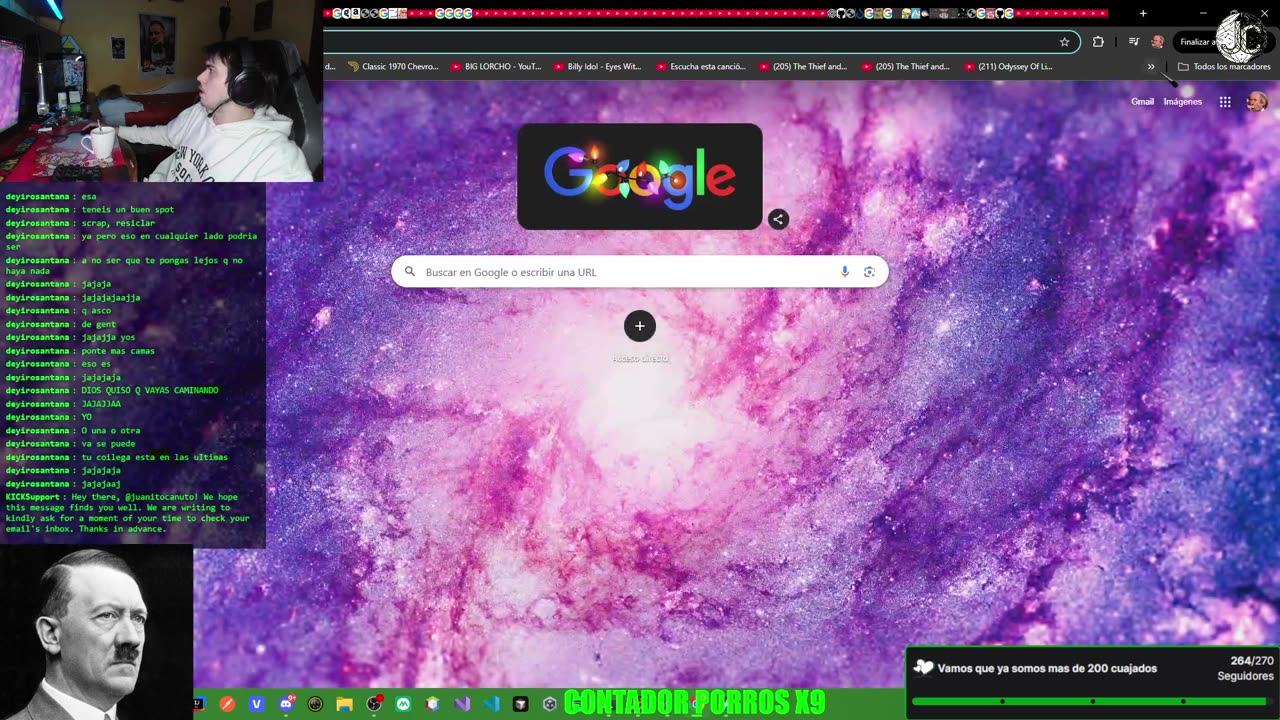This screenshot has width=1280, height=720.
Task: Launch Visual Studio from the taskbar
Action: click(x=462, y=704)
